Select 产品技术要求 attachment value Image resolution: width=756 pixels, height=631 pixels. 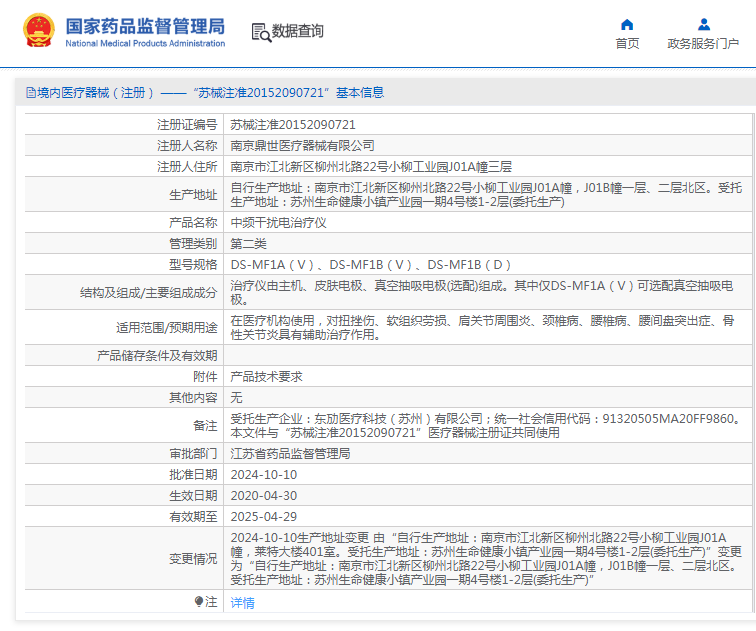click(266, 377)
